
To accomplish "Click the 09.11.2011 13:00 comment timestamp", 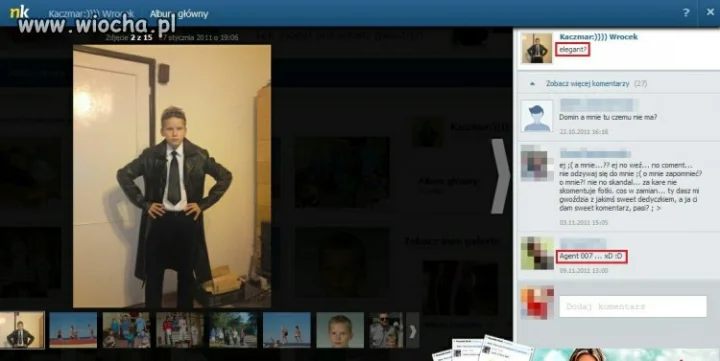I will tap(584, 271).
